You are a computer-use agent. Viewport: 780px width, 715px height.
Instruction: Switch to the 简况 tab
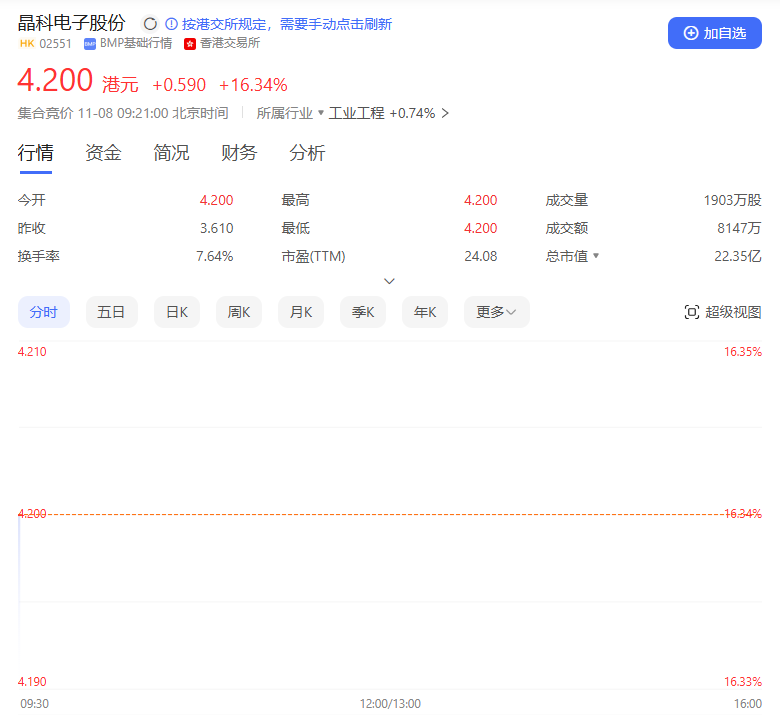tap(171, 153)
